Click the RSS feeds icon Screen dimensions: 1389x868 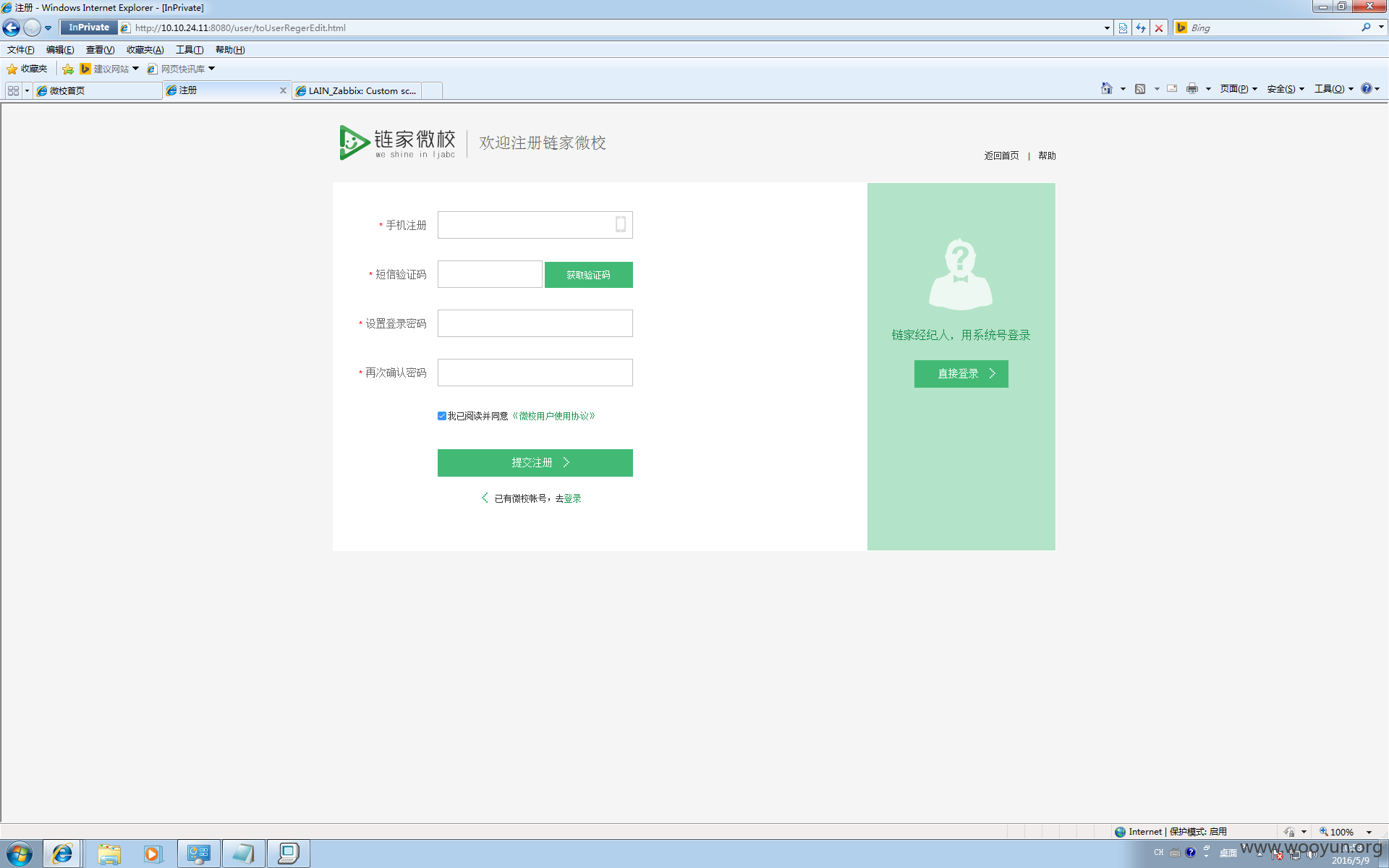1140,88
